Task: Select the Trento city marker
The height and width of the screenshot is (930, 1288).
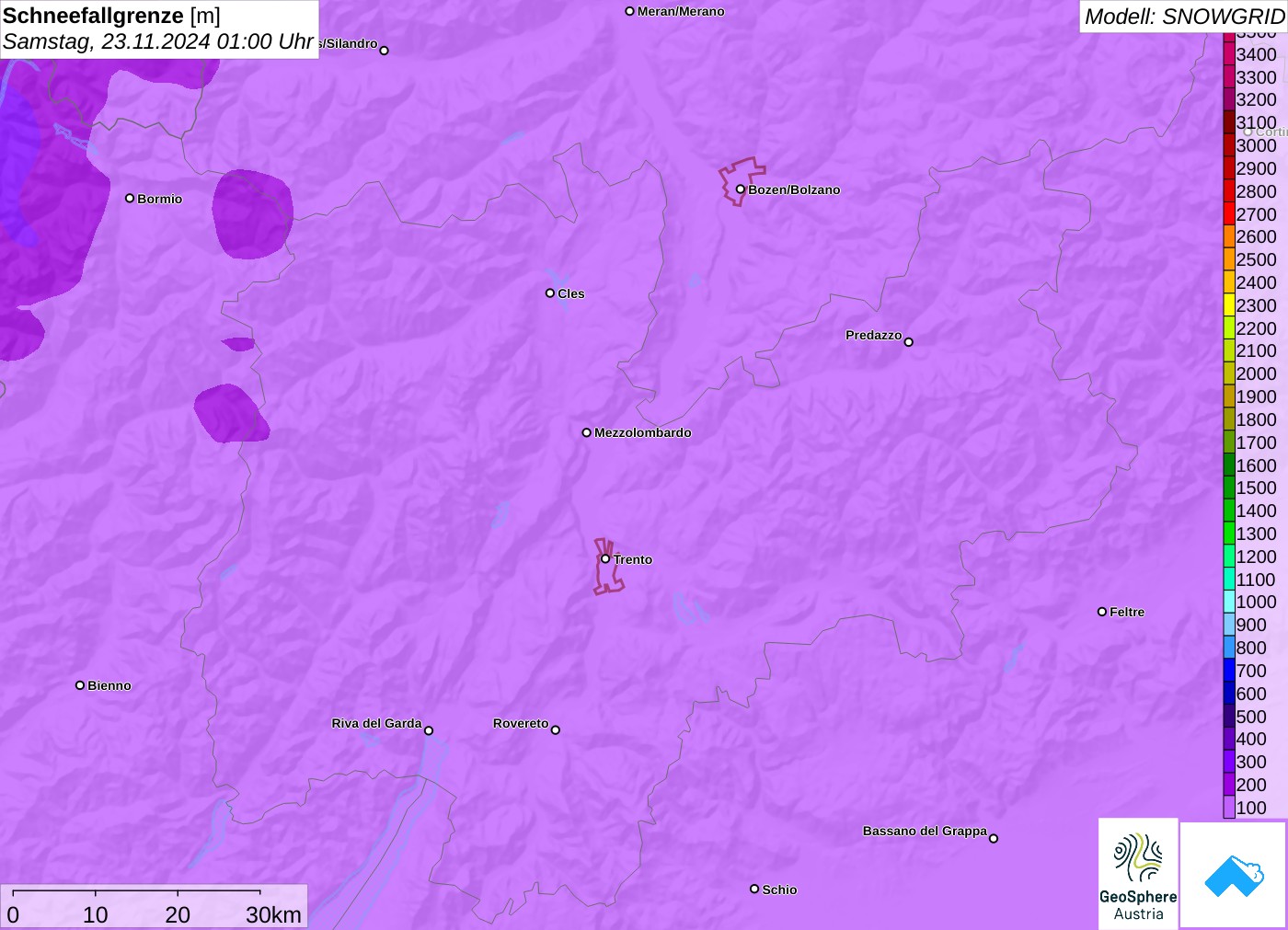Action: tap(605, 558)
